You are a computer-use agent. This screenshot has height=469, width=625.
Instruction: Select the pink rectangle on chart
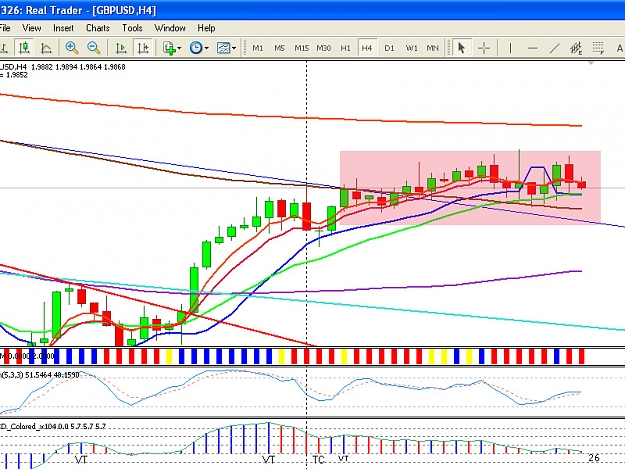click(470, 188)
